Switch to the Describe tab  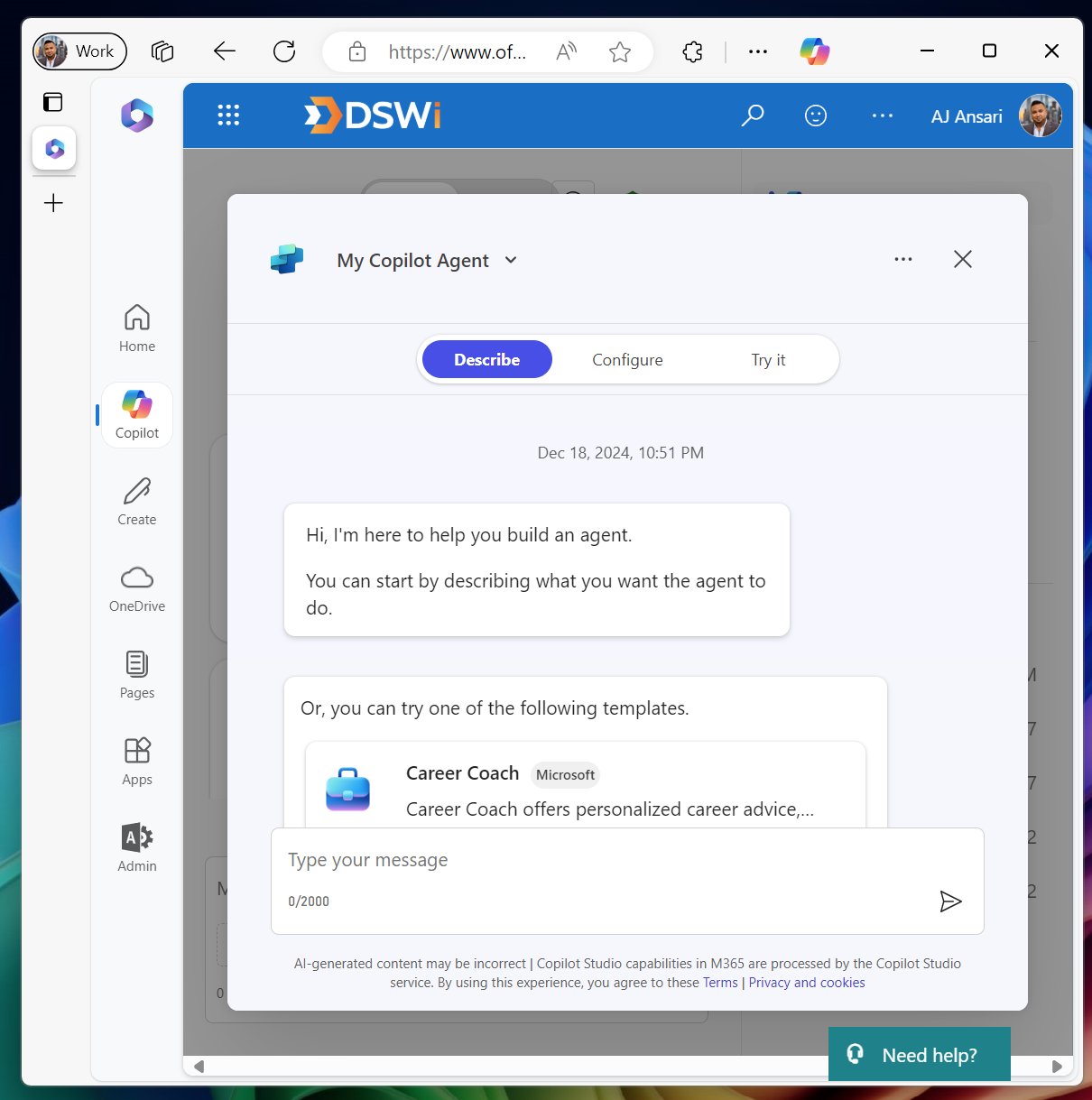[x=487, y=359]
